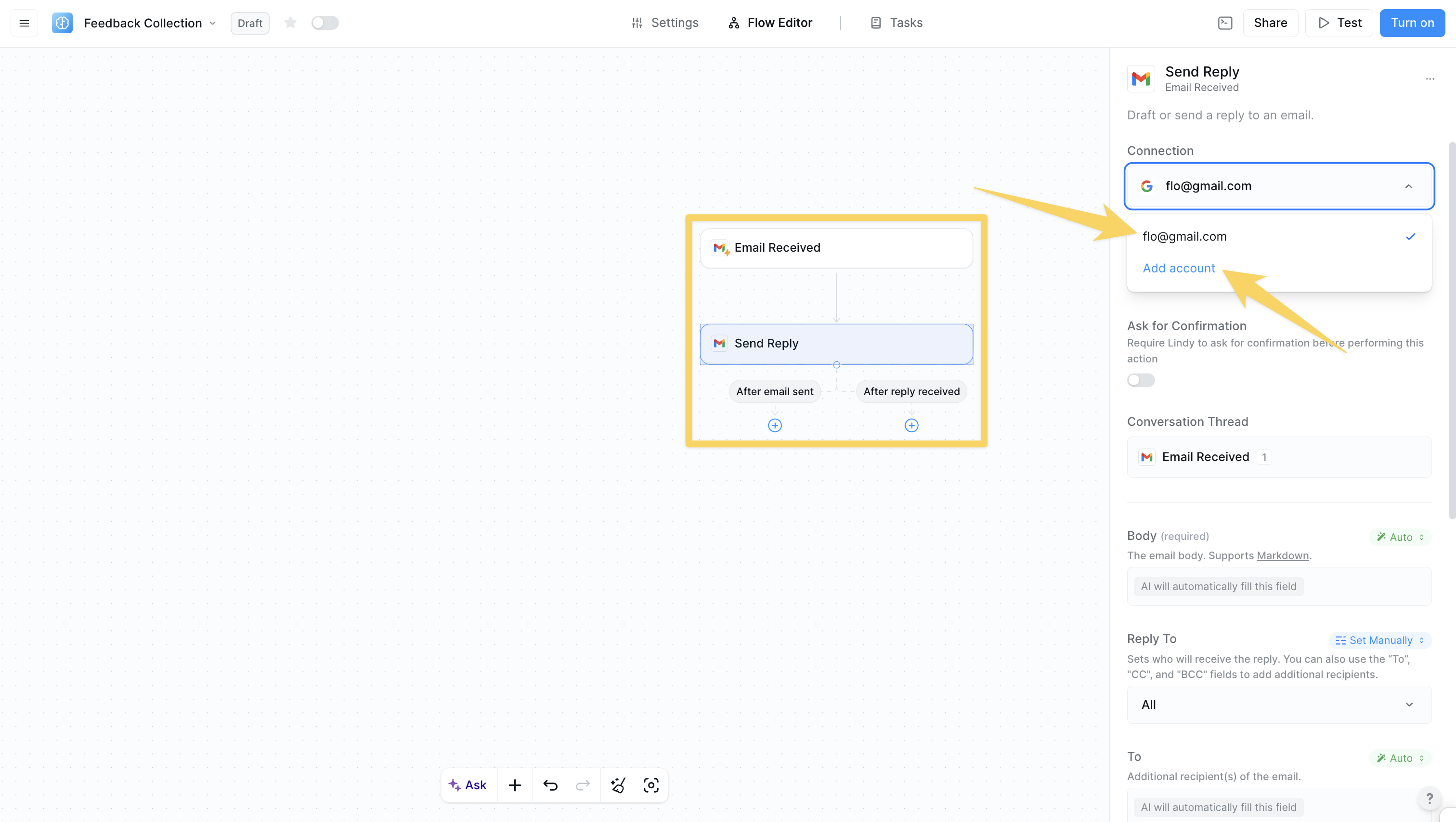Open the hamburger menu icon
The width and height of the screenshot is (1456, 822).
[24, 23]
